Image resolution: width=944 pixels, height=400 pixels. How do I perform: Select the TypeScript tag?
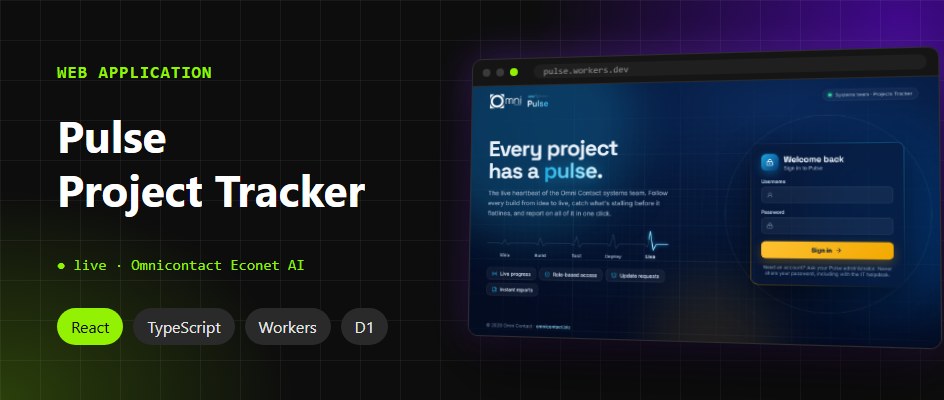point(184,327)
